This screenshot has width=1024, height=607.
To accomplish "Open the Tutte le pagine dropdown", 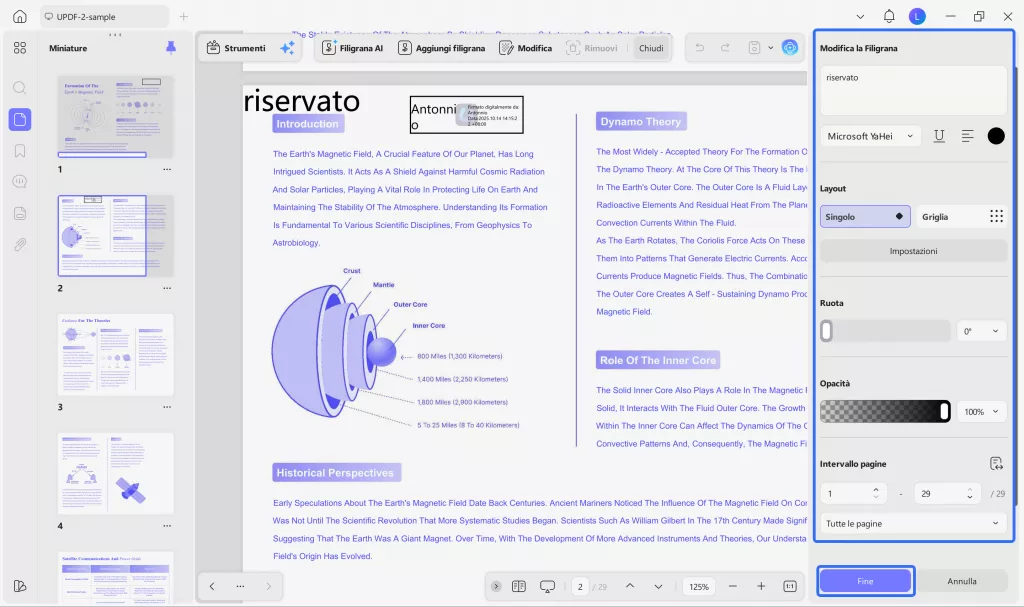I will pyautogui.click(x=913, y=523).
